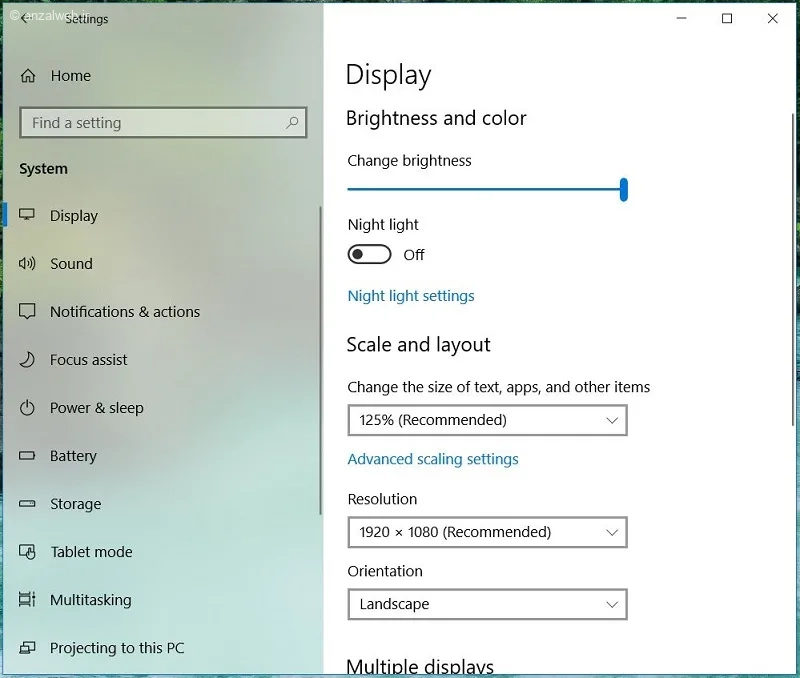The height and width of the screenshot is (678, 800).
Task: Click the Focus assist moon icon
Action: pos(27,359)
